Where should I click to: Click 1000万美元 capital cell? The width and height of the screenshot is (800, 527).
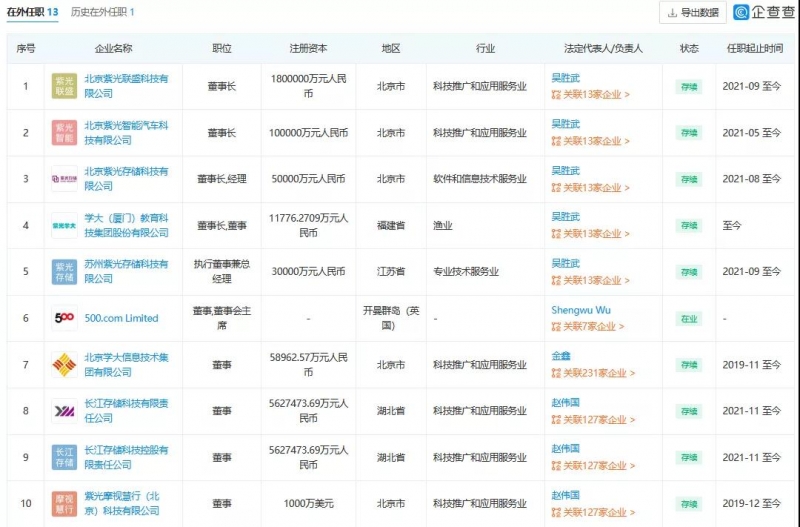pyautogui.click(x=308, y=503)
